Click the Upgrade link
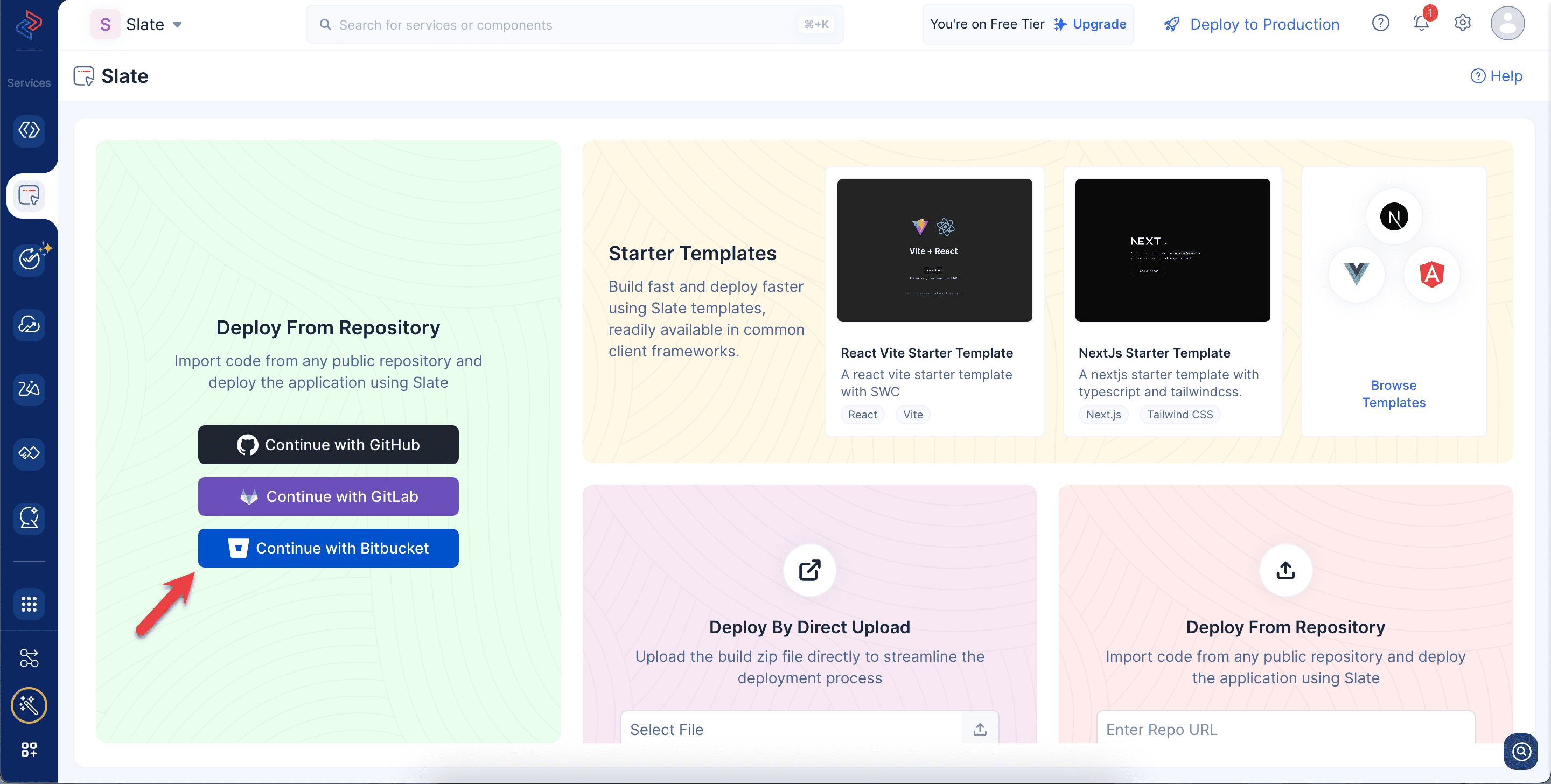 coord(1091,24)
